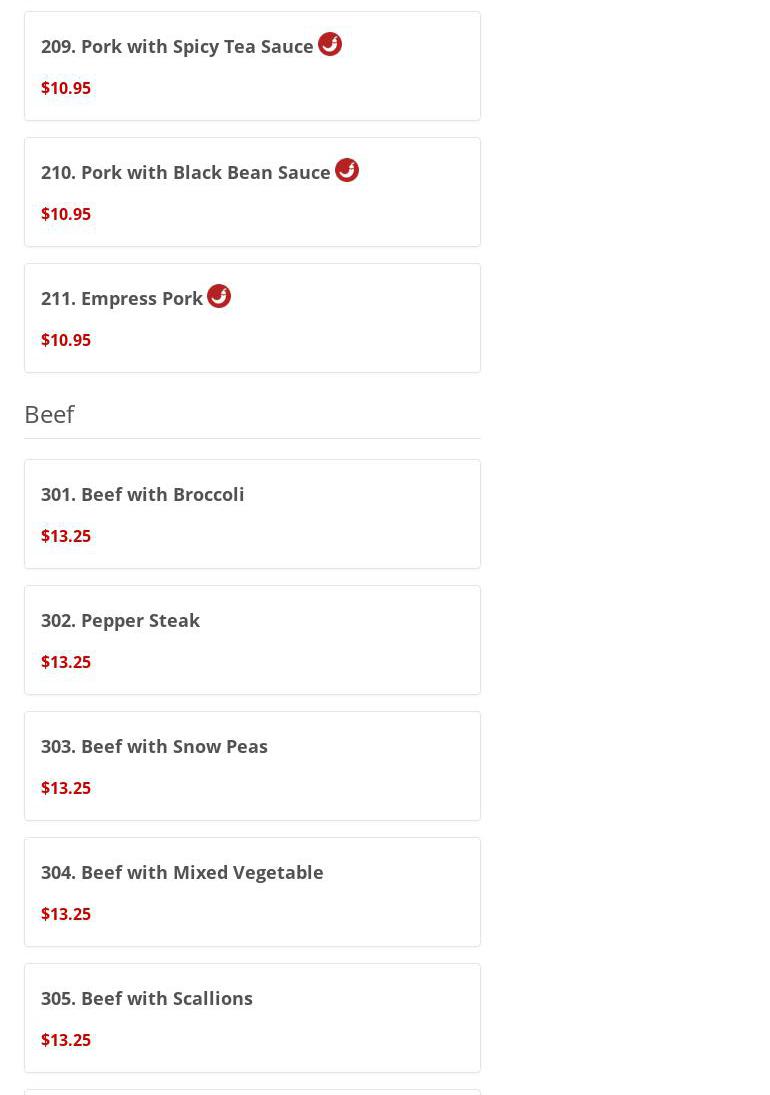
Task: Click the chili pepper icon beside Empress Pork
Action: click(x=219, y=296)
